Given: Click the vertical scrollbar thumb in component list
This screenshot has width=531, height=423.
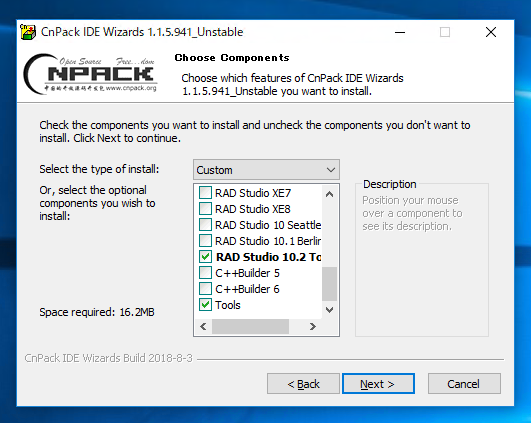Looking at the screenshot, I should [330, 284].
